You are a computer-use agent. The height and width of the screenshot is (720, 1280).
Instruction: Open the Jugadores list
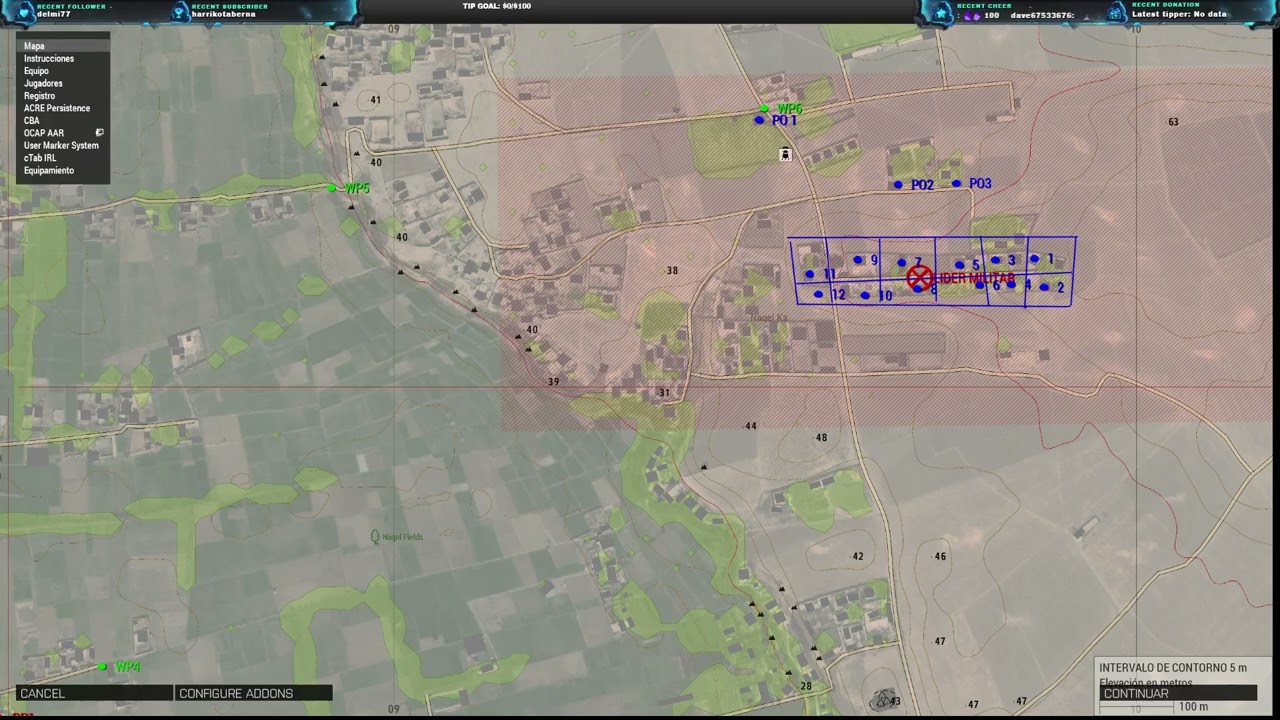(63, 84)
